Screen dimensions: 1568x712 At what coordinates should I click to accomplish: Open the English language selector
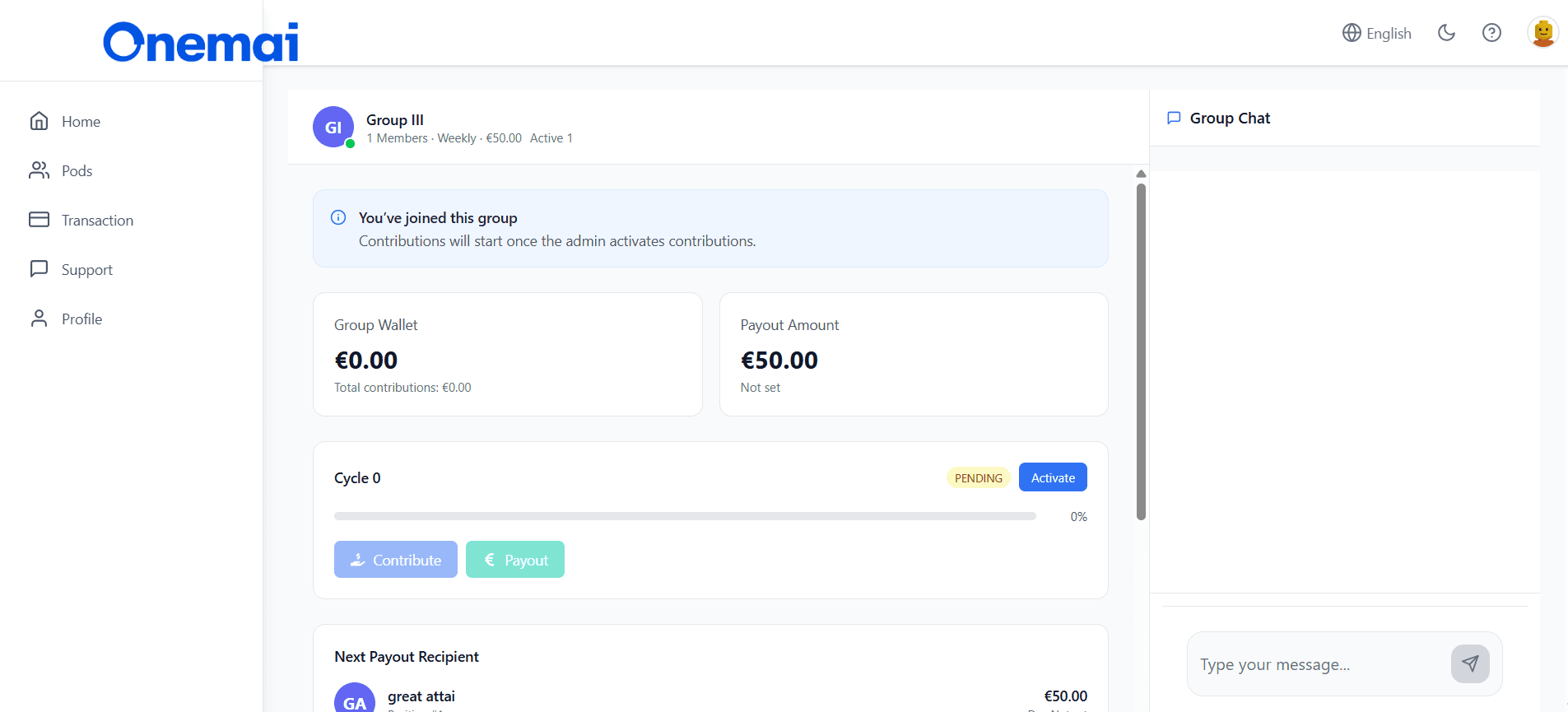click(1377, 33)
